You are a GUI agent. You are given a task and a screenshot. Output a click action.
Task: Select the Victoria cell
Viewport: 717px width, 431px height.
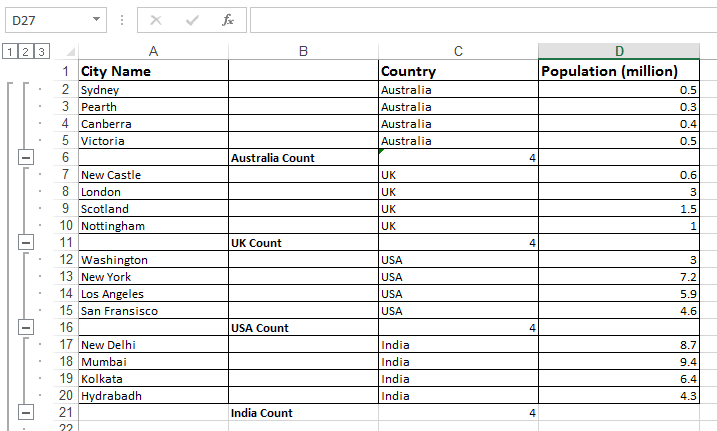point(154,141)
